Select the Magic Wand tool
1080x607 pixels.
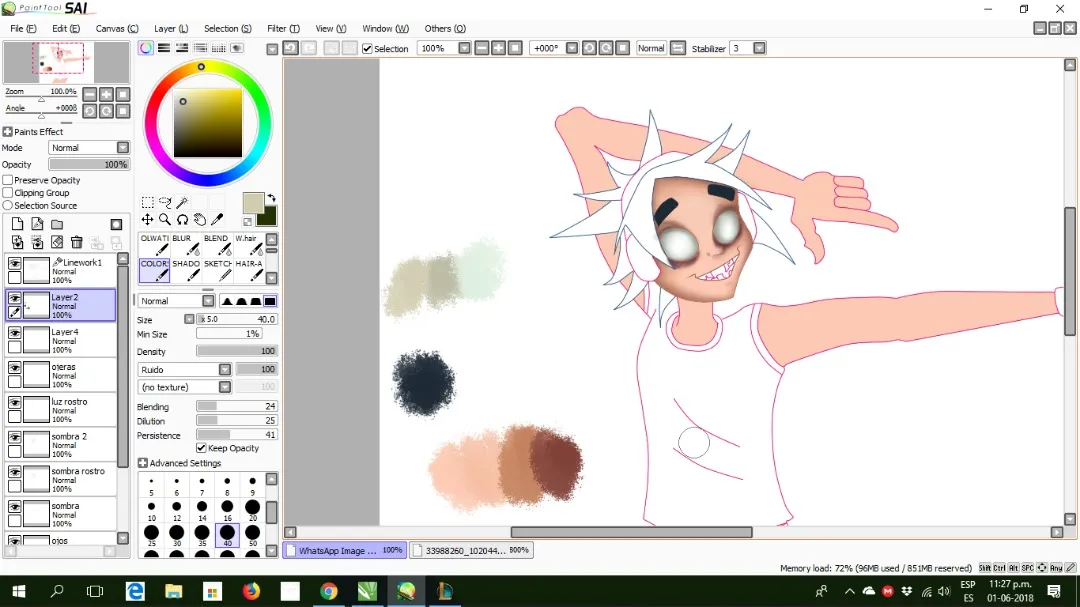click(x=183, y=202)
